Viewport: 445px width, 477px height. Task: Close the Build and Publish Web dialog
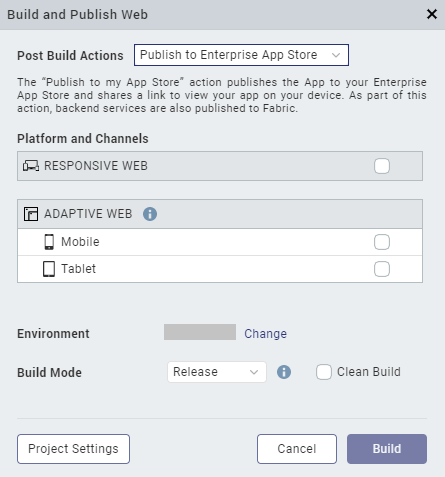point(432,14)
